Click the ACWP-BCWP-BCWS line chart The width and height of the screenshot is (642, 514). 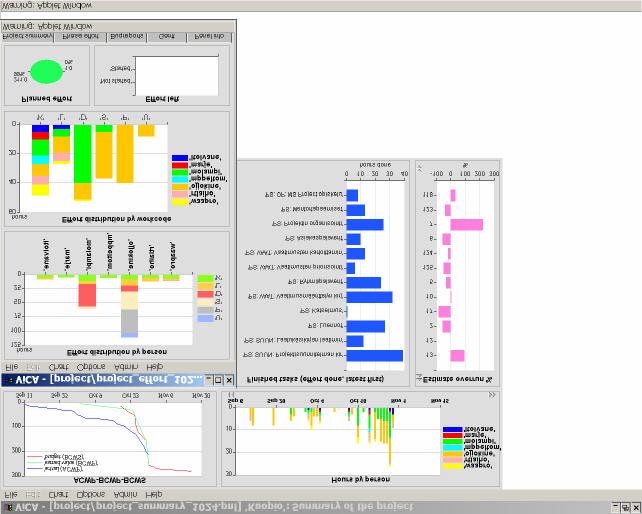pyautogui.click(x=113, y=439)
